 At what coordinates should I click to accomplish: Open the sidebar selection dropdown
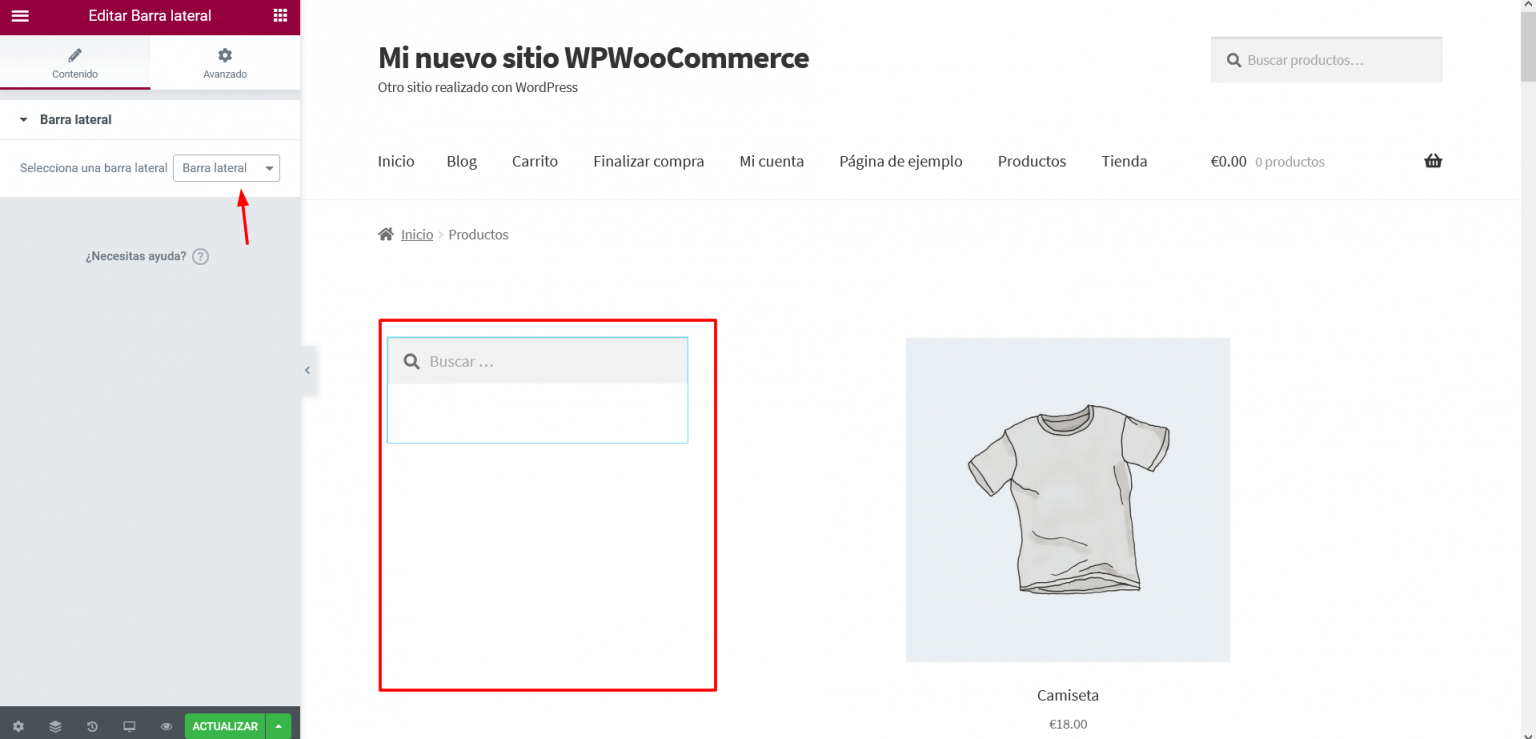[226, 168]
